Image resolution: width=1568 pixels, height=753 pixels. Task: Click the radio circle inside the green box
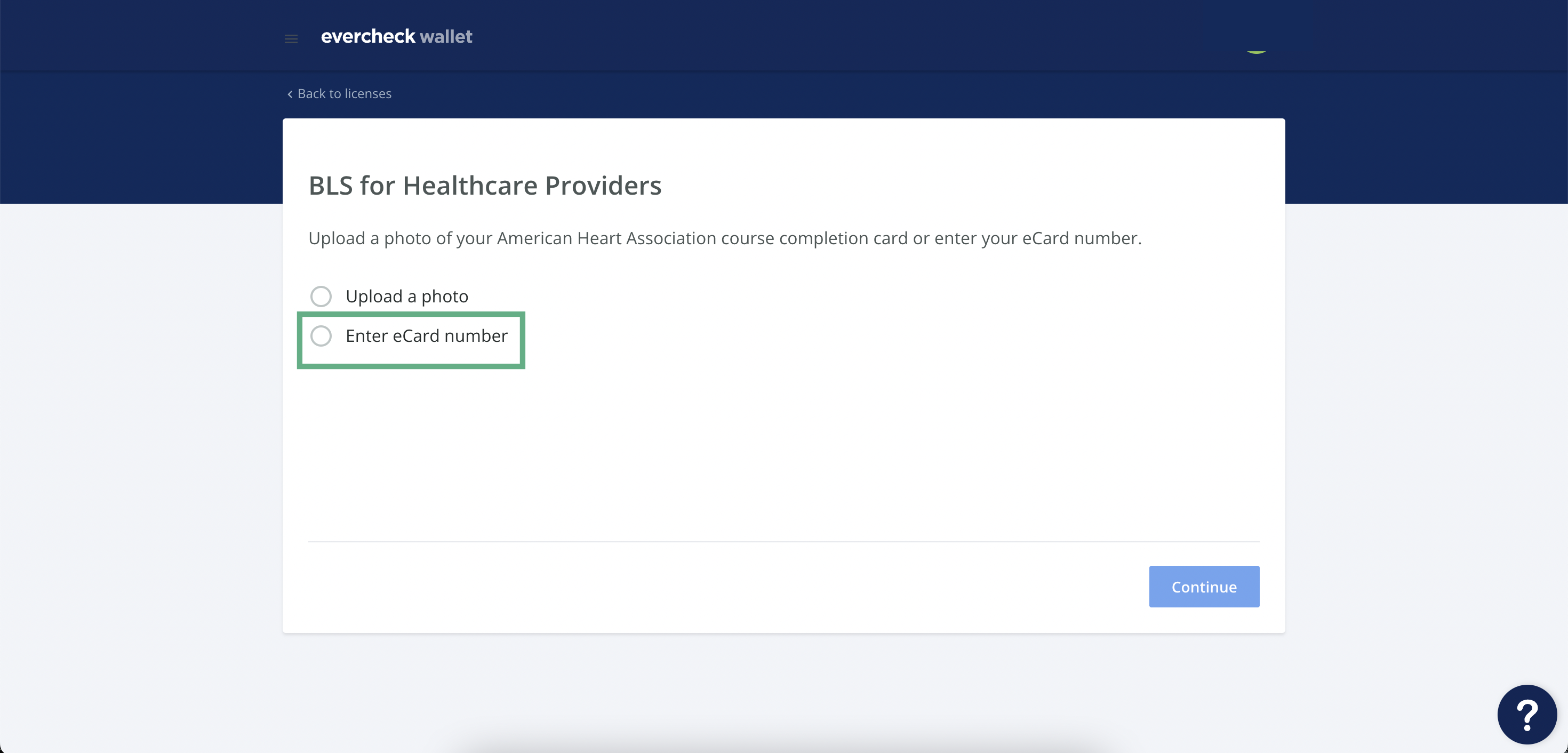[322, 335]
